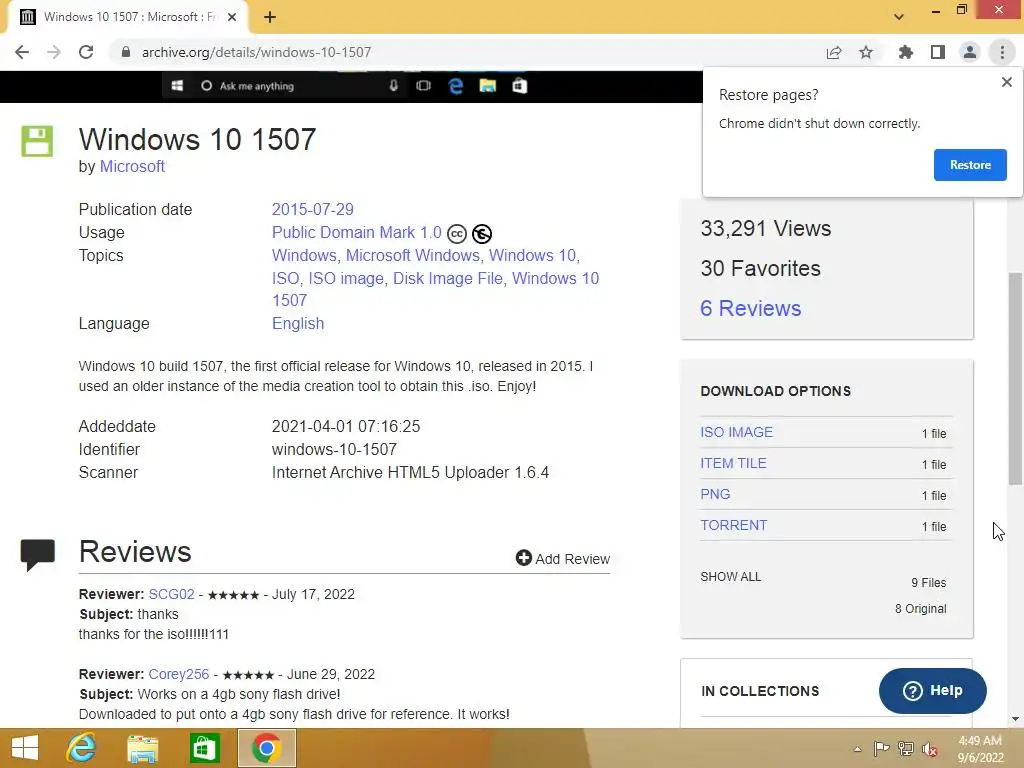This screenshot has width=1024, height=768.
Task: Click the Help button
Action: click(932, 690)
